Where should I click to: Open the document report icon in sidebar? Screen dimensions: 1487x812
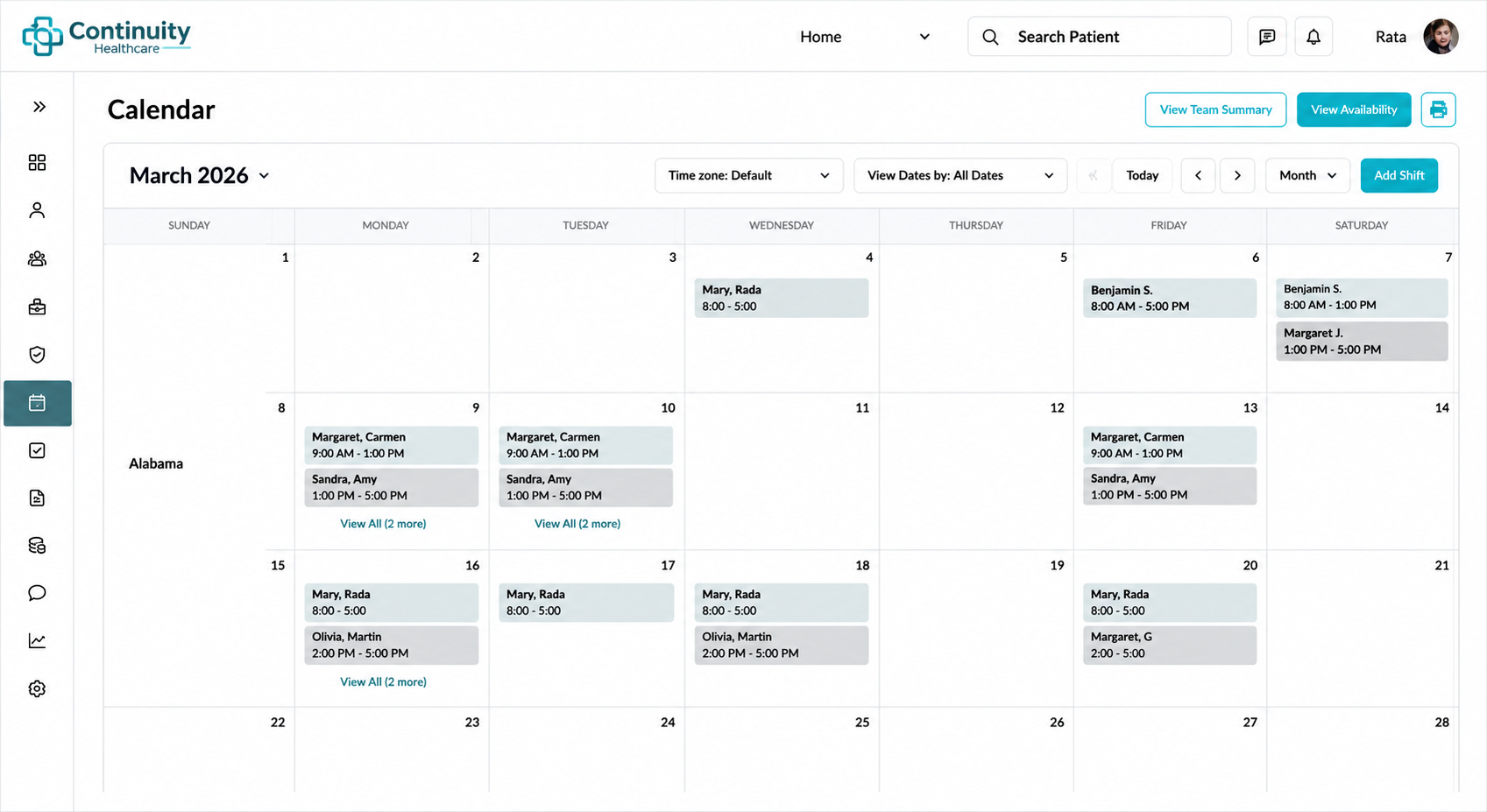37,498
